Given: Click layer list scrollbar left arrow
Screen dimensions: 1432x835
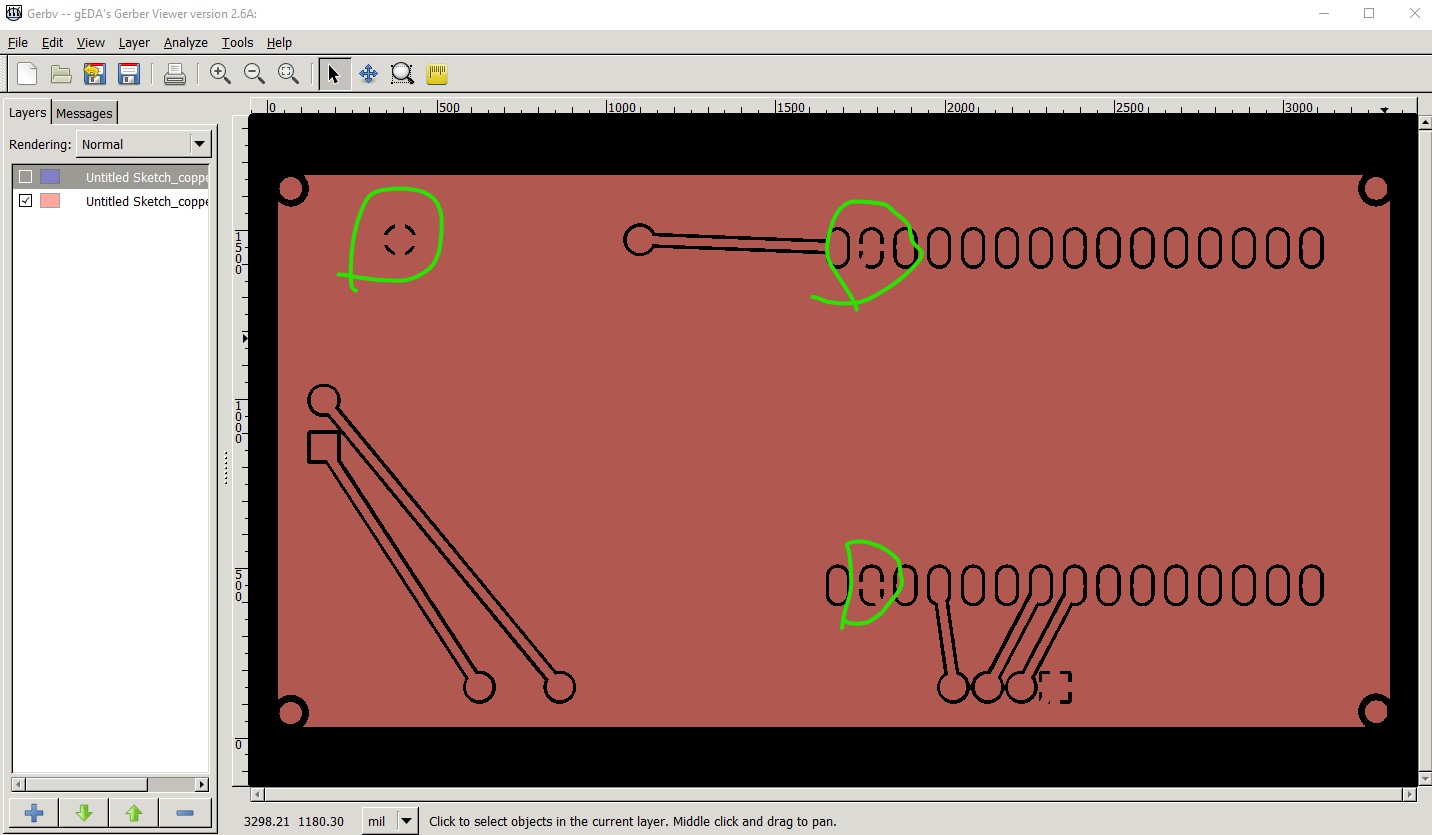Looking at the screenshot, I should tap(18, 785).
